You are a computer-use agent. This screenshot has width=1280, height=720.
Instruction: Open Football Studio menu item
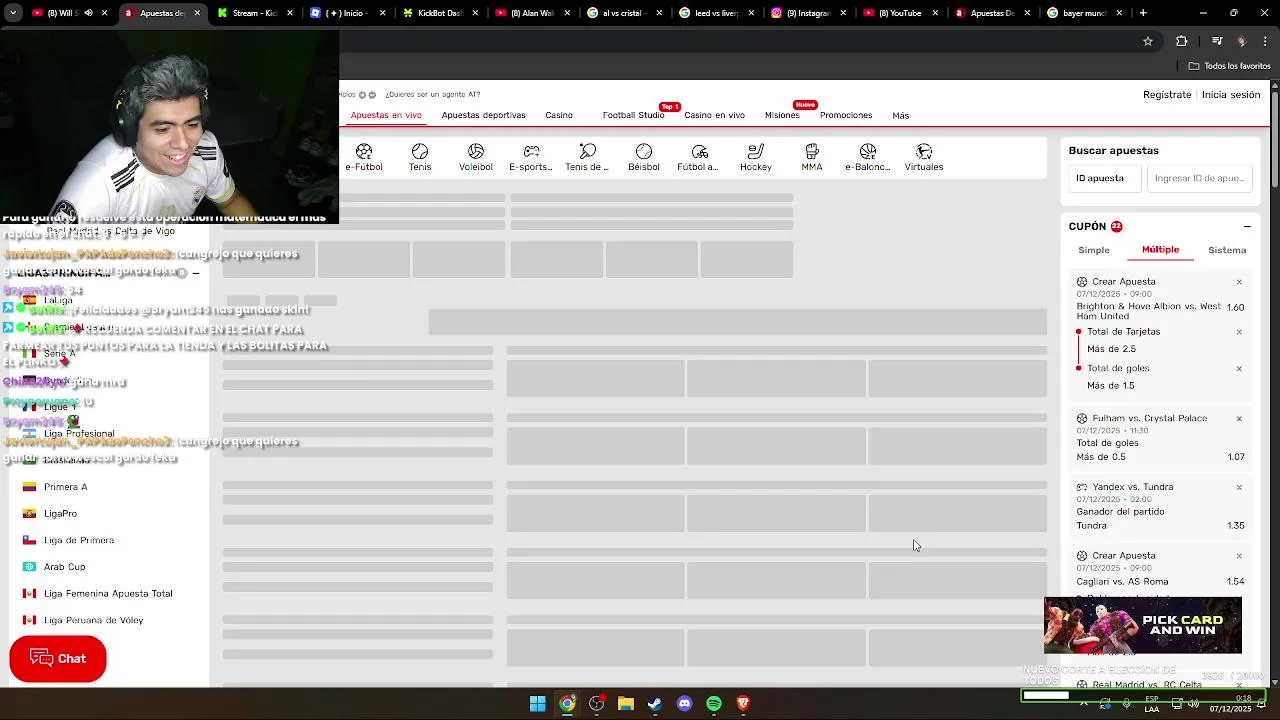pos(633,115)
